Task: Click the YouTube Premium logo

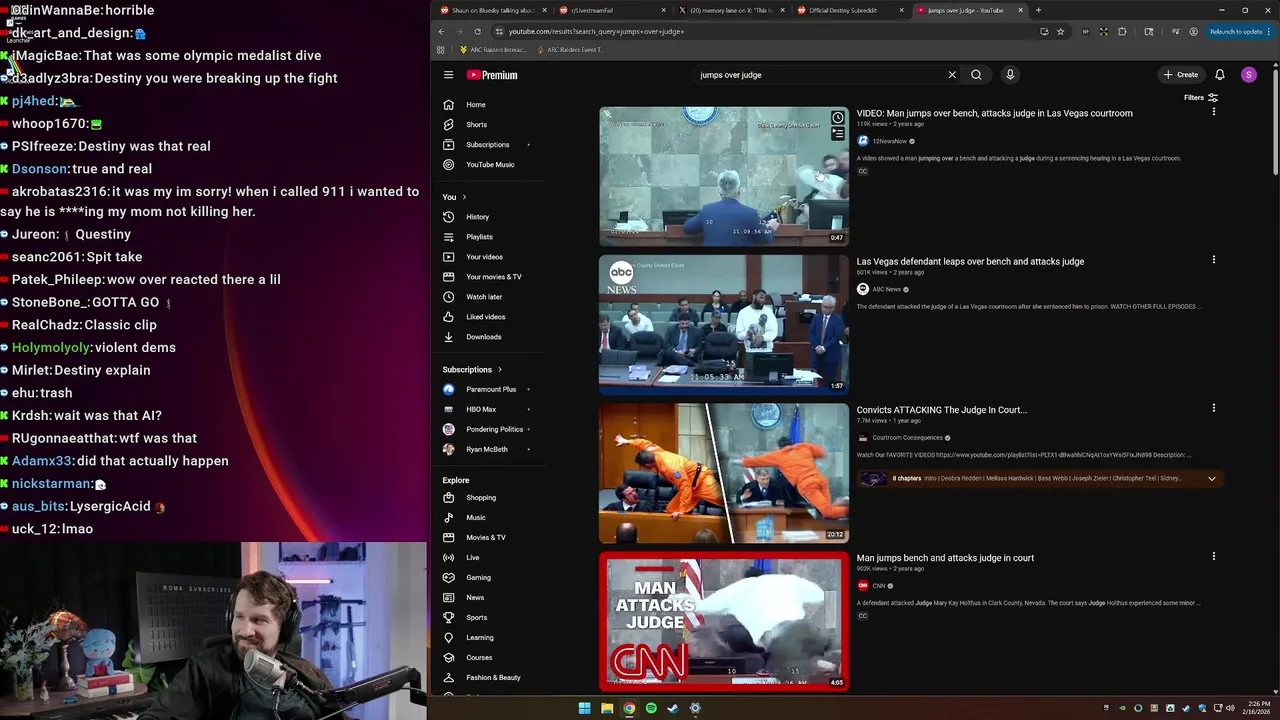Action: point(492,75)
